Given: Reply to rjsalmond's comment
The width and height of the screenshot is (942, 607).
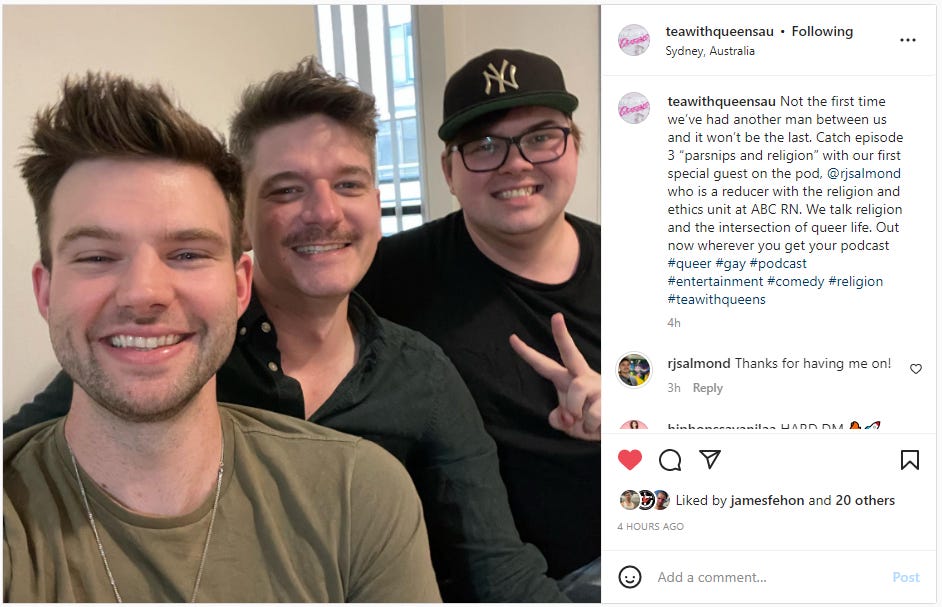Looking at the screenshot, I should (707, 388).
